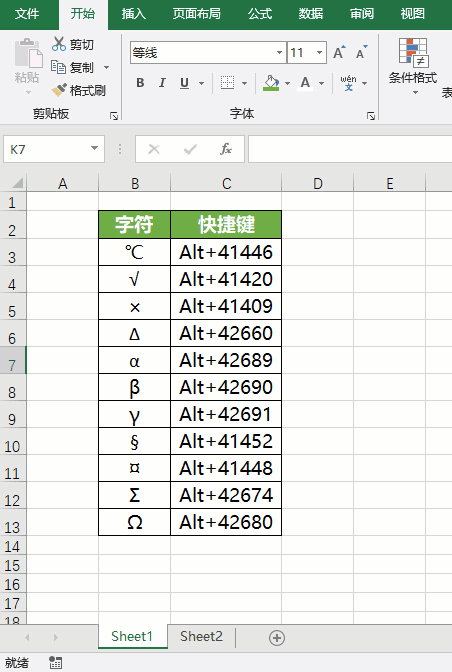Click next sheet navigation arrow

(56, 637)
